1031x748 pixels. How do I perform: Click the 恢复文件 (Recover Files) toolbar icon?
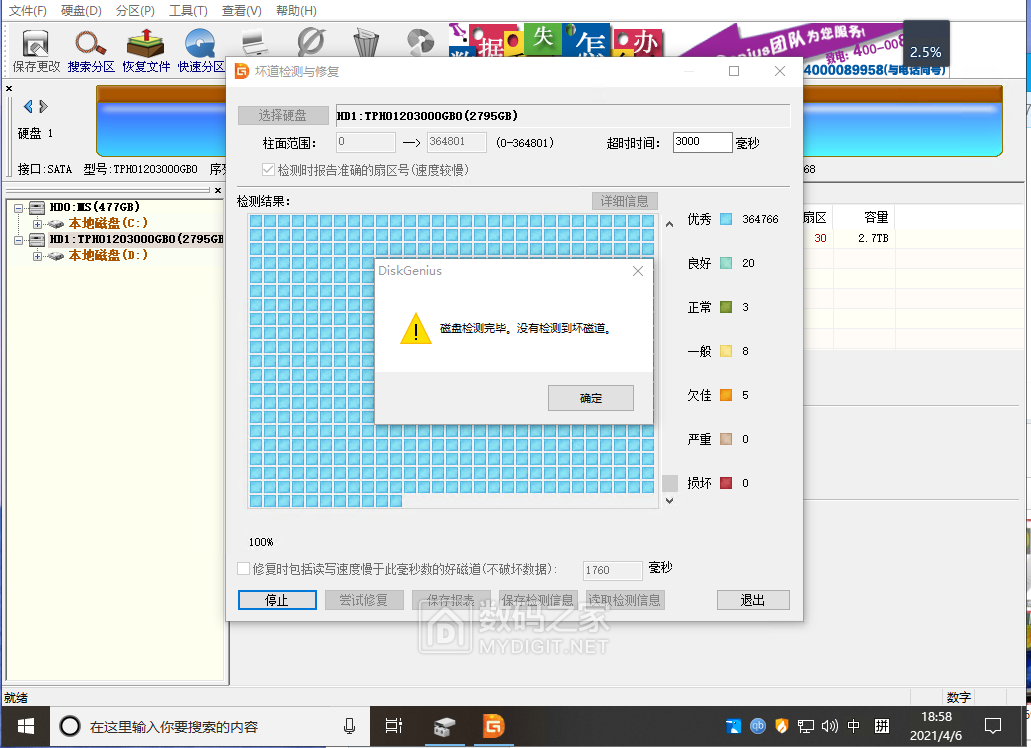pyautogui.click(x=146, y=49)
